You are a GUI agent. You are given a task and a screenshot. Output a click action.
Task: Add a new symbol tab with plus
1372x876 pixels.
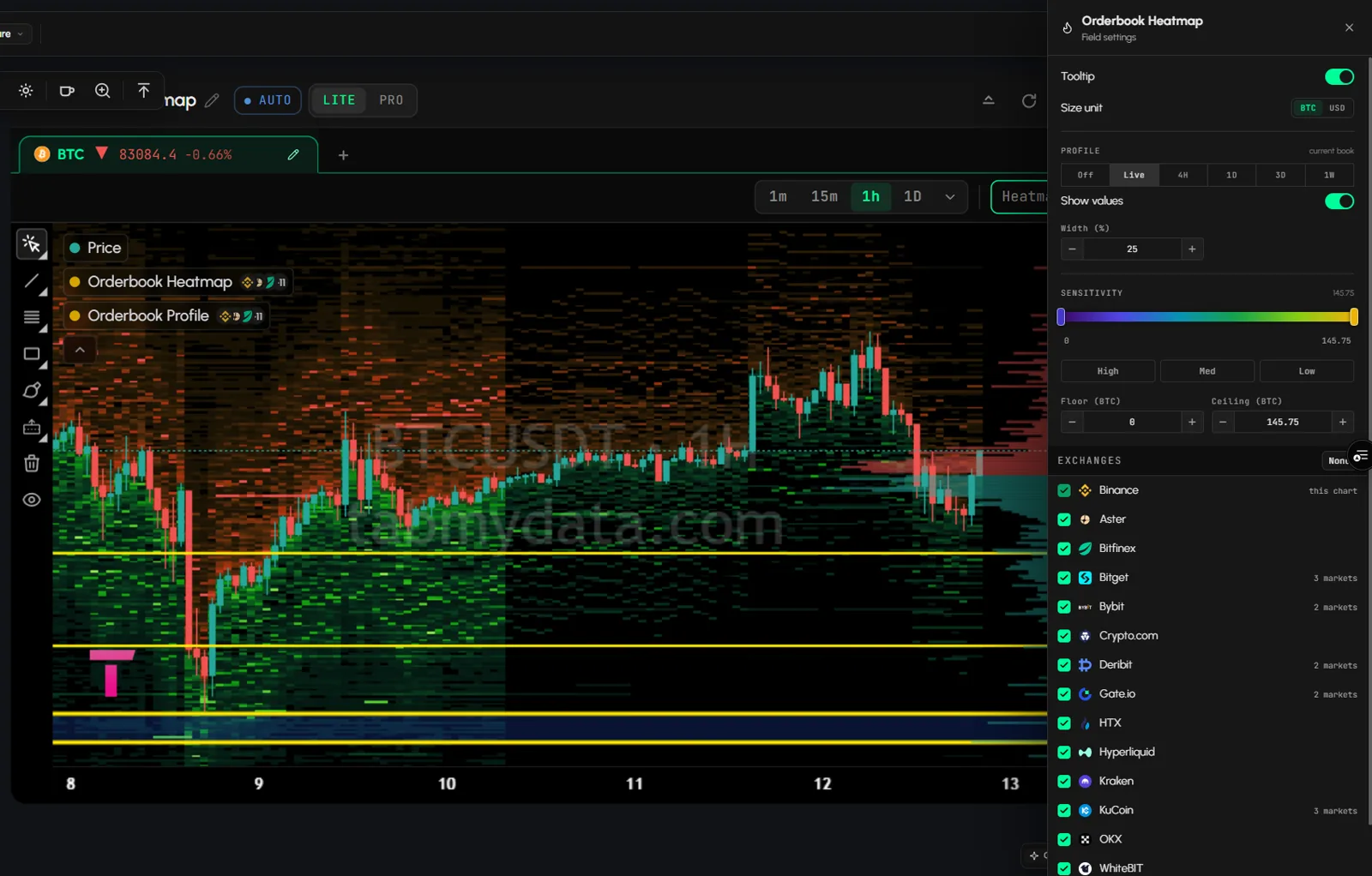(343, 155)
